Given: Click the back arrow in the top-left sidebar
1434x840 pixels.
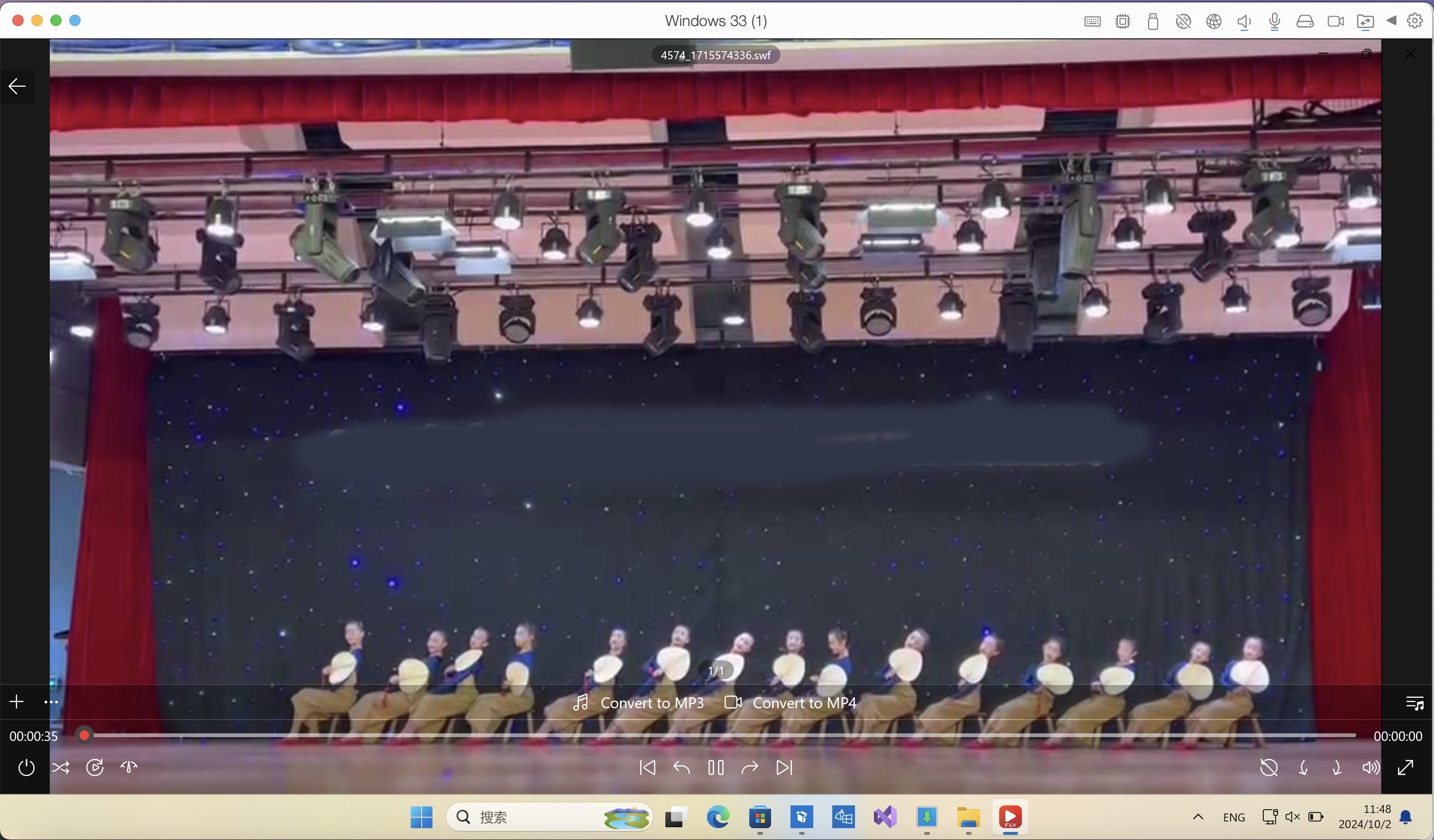Looking at the screenshot, I should tap(16, 86).
